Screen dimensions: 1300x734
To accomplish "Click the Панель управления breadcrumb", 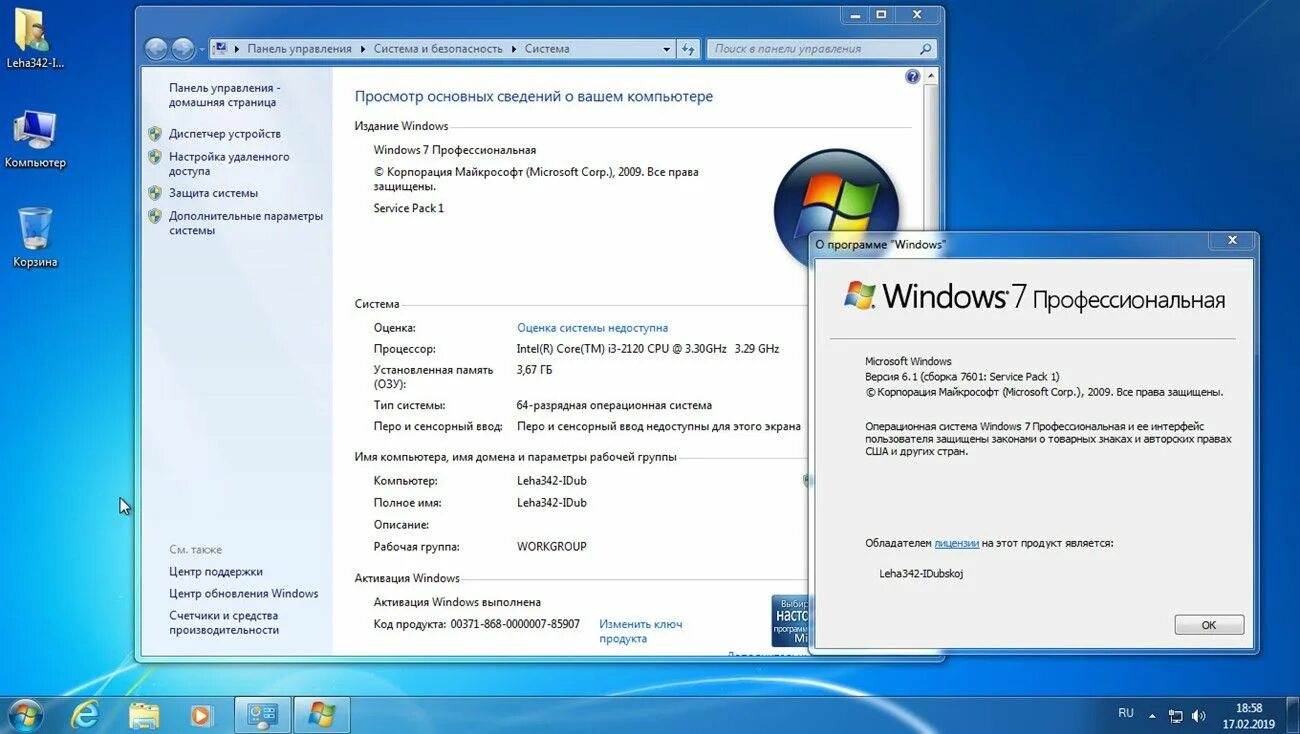I will point(299,49).
